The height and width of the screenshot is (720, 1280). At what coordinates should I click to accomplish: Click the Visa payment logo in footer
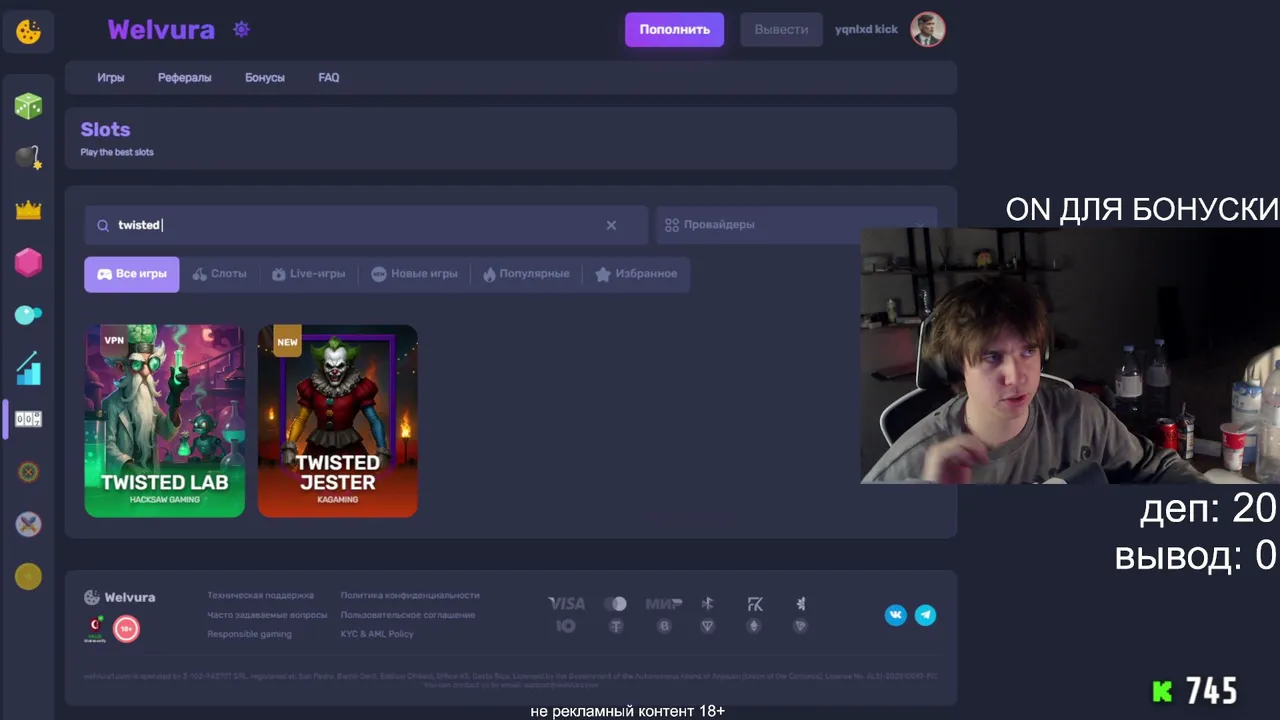pos(566,603)
